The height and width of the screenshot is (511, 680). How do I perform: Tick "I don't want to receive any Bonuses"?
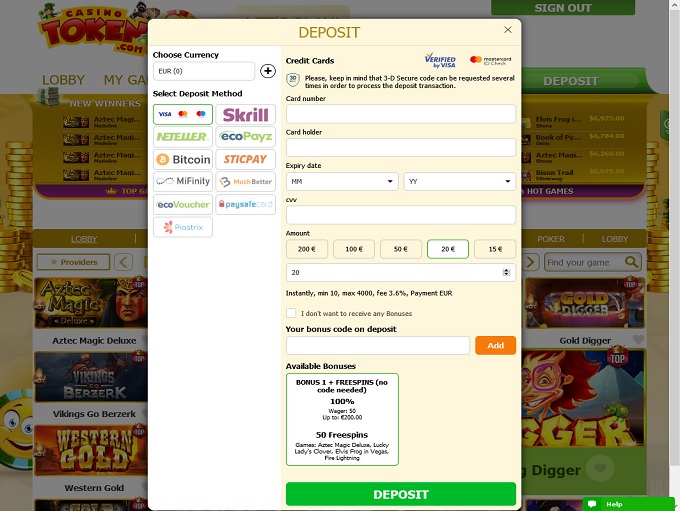291,313
